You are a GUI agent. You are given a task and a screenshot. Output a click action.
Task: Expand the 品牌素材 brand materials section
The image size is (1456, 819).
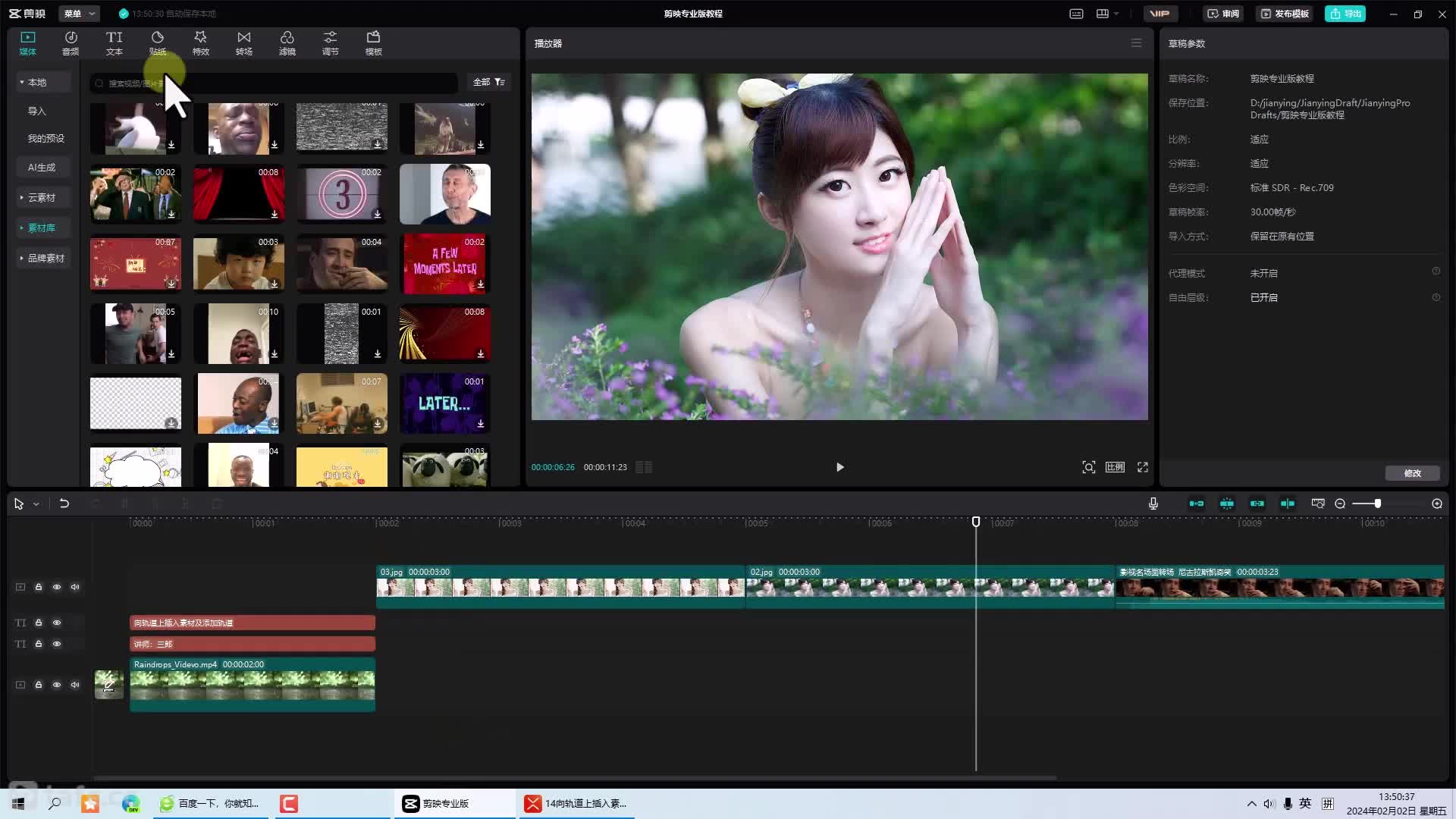43,258
